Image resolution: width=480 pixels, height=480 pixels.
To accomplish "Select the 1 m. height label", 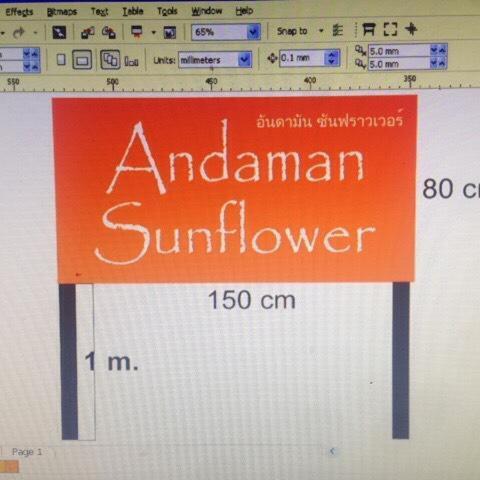I will pos(111,362).
